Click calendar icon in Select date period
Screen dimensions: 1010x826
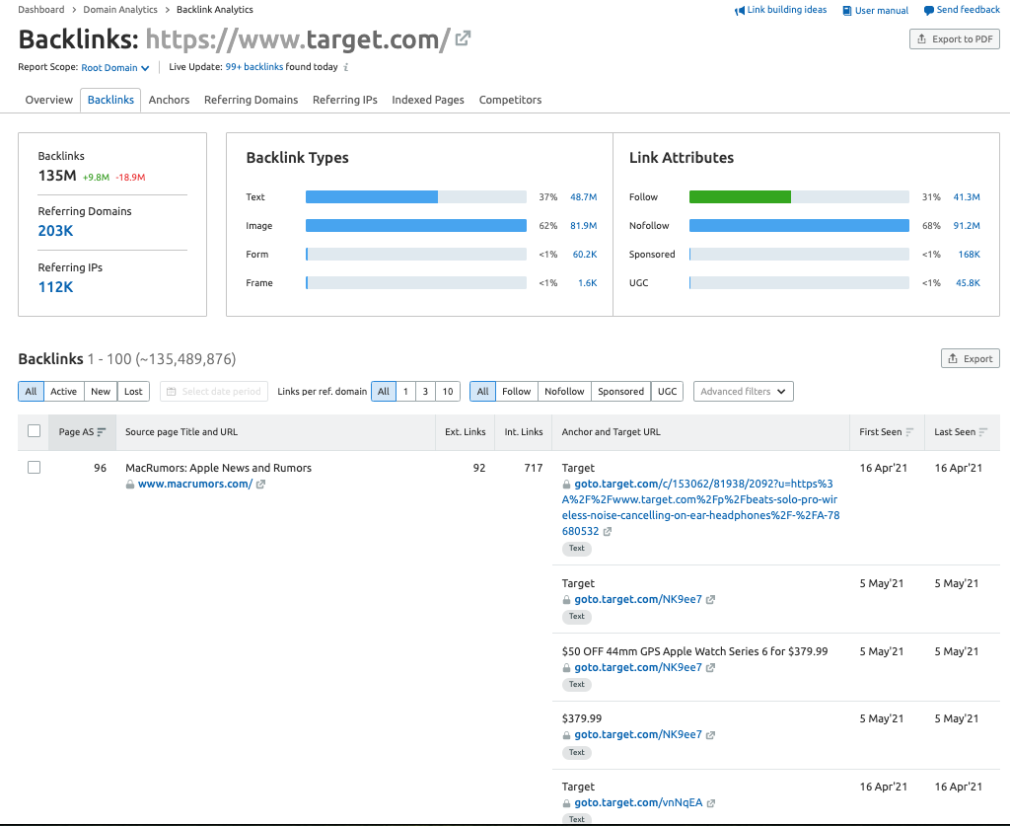[x=171, y=391]
